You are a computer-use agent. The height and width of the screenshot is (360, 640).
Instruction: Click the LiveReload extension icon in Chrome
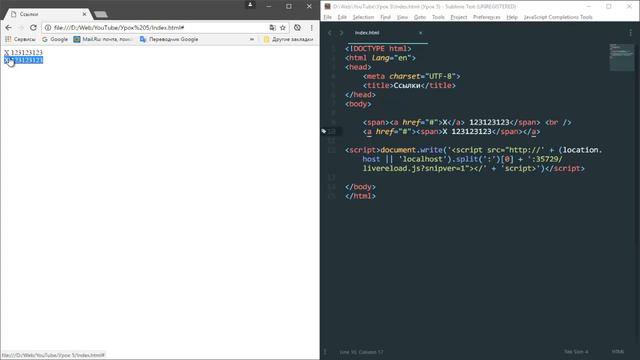click(x=297, y=28)
